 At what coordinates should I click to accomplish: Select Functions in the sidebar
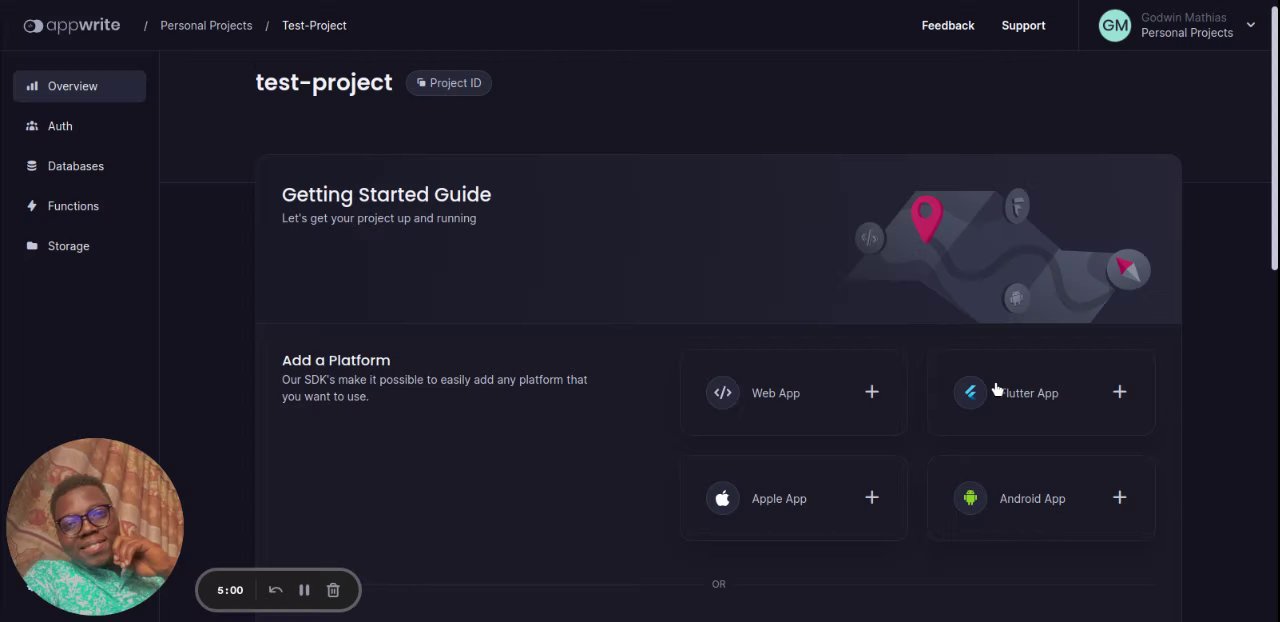pos(79,206)
